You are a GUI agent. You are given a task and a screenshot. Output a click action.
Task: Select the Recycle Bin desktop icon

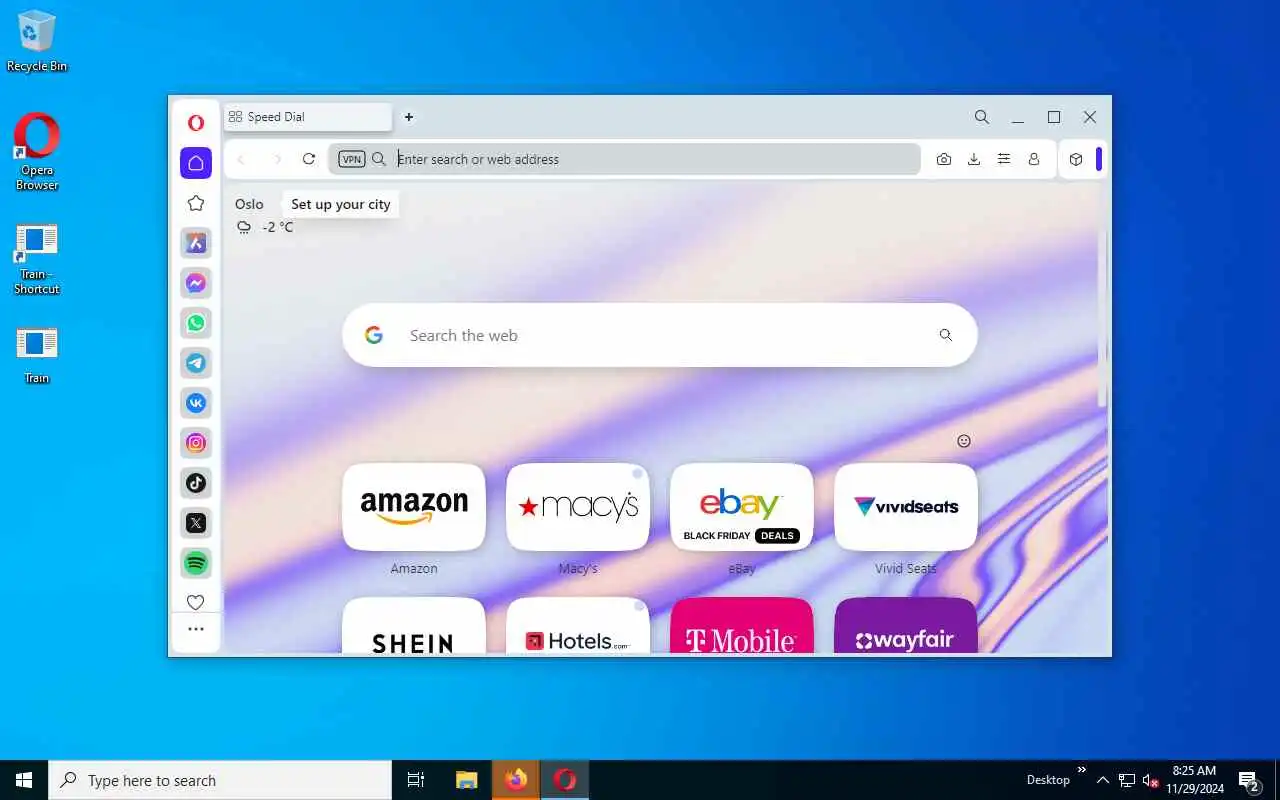point(37,41)
